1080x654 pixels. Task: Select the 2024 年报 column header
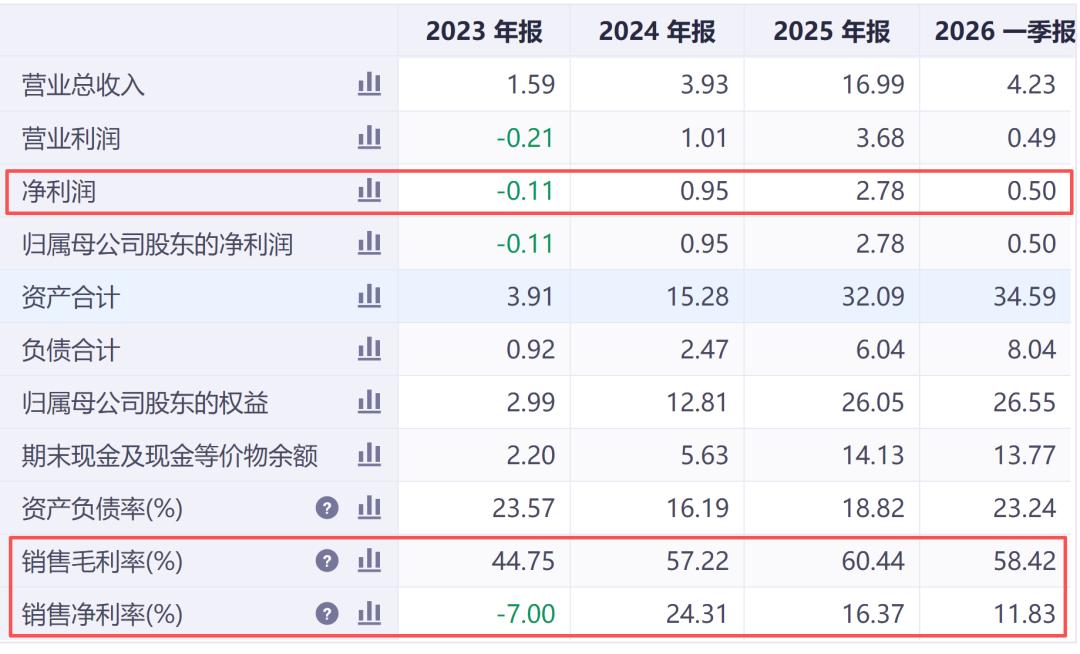pyautogui.click(x=657, y=32)
